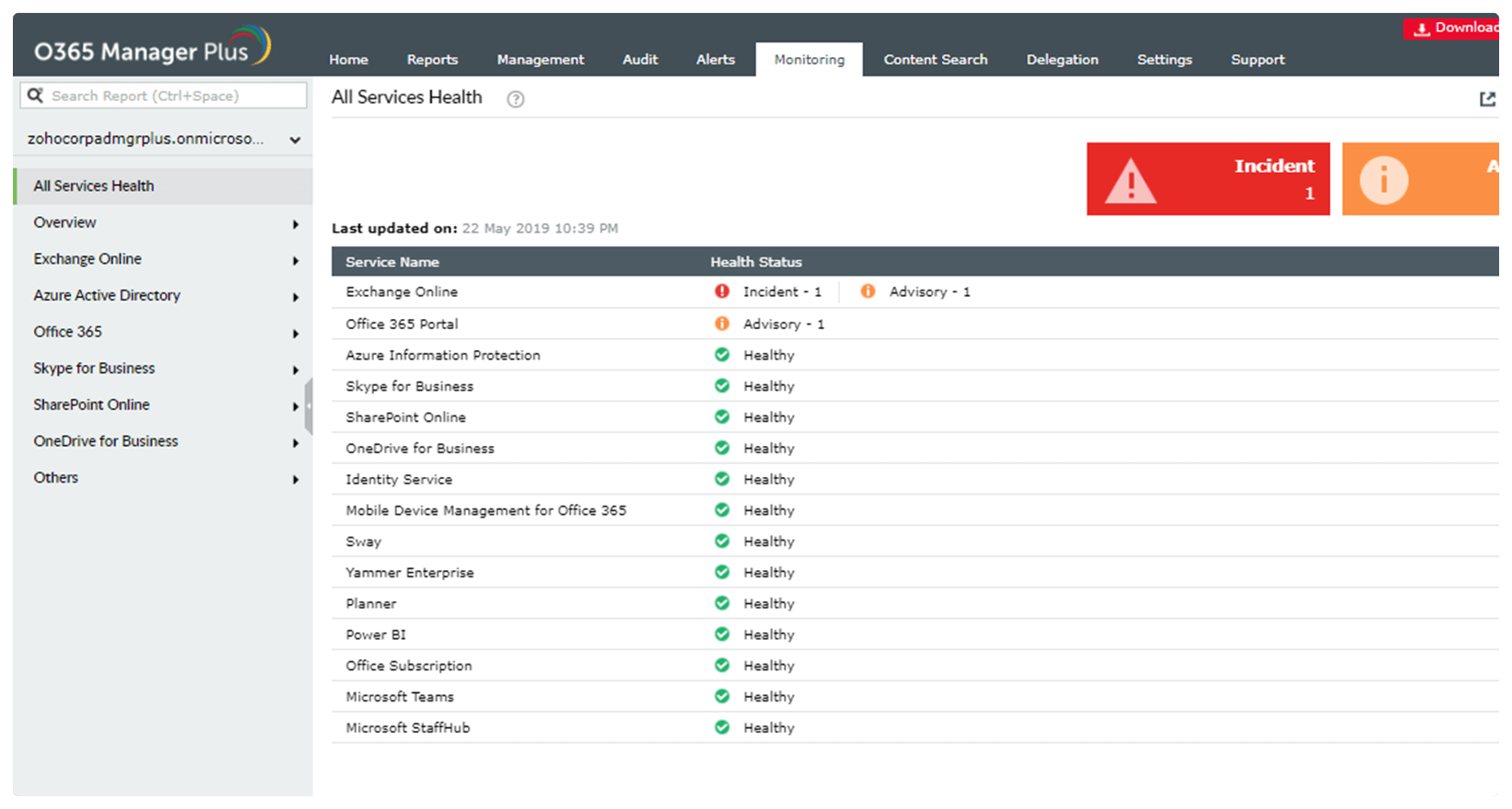Screen dimensions: 1512x809
Task: Open the Support tab
Action: coord(1258,60)
